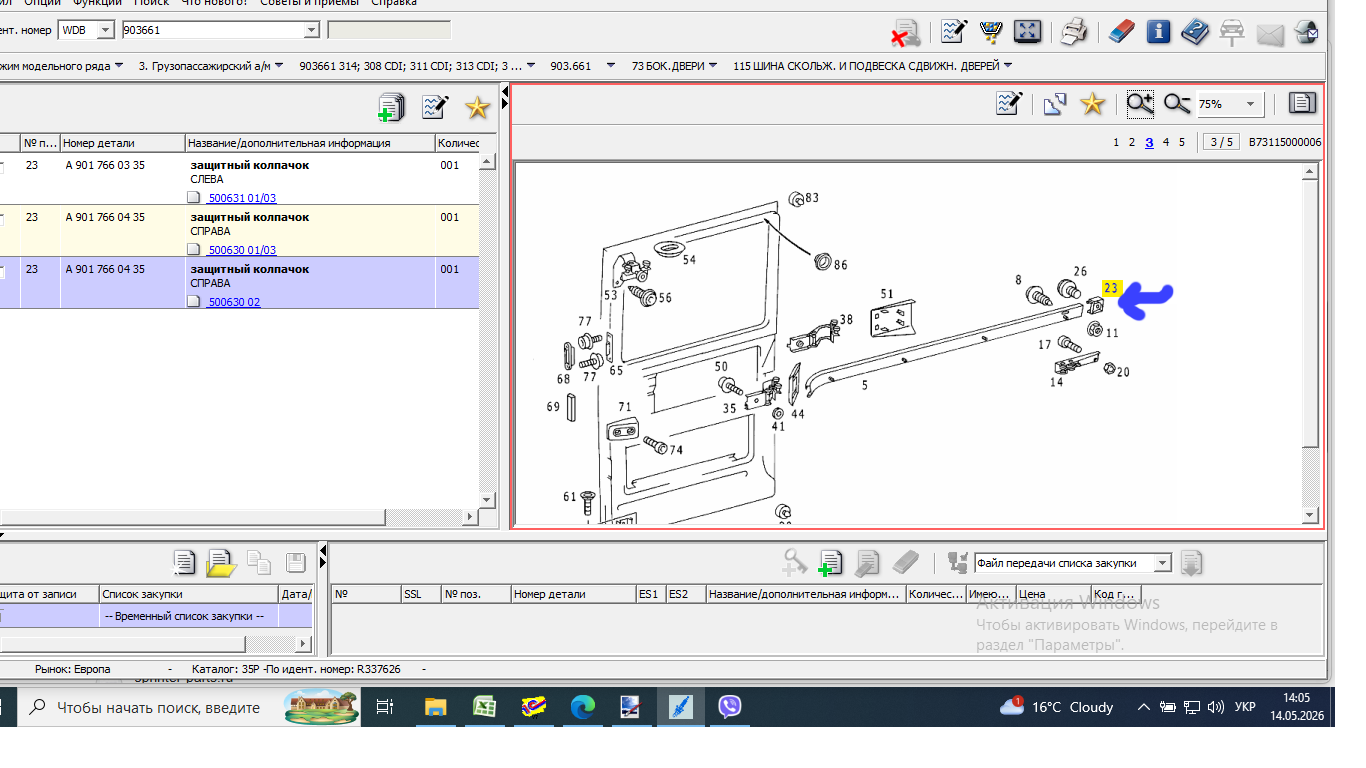This screenshot has height=768, width=1366.
Task: Click the parts list scrollbar up arrow
Action: (488, 160)
